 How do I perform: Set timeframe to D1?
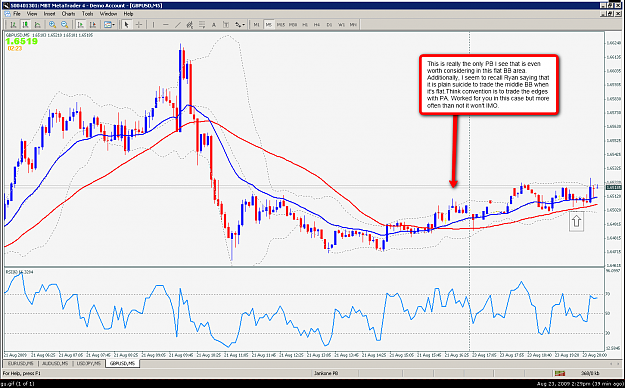coord(329,25)
